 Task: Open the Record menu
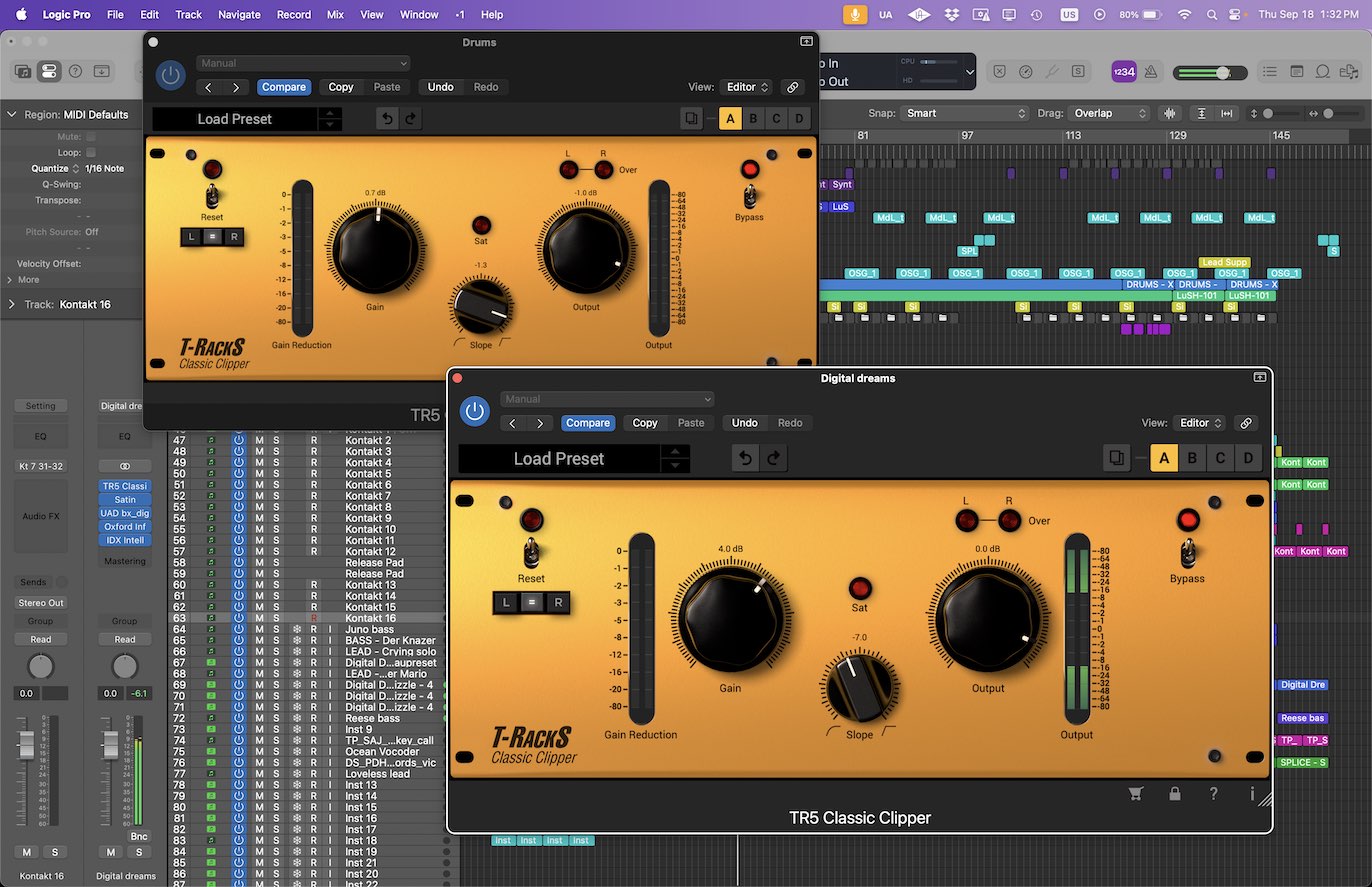coord(293,14)
